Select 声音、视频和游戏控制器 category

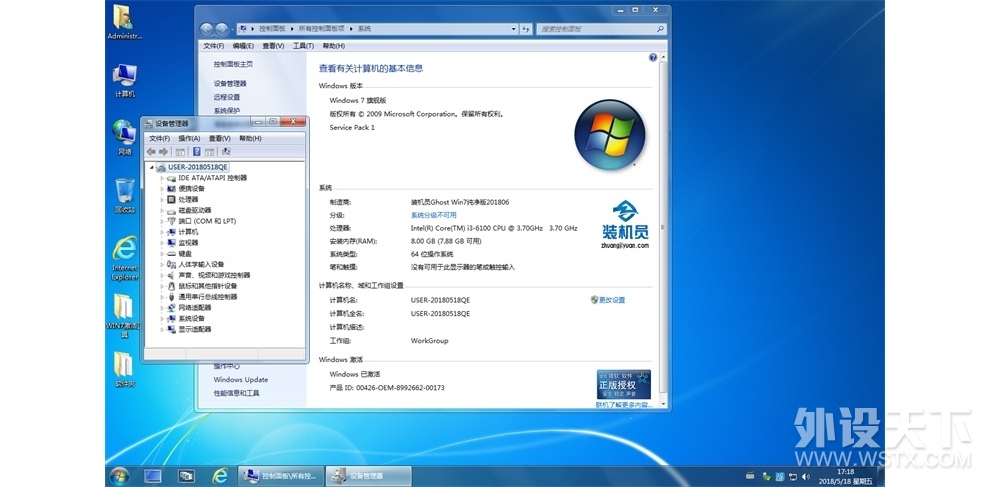214,275
